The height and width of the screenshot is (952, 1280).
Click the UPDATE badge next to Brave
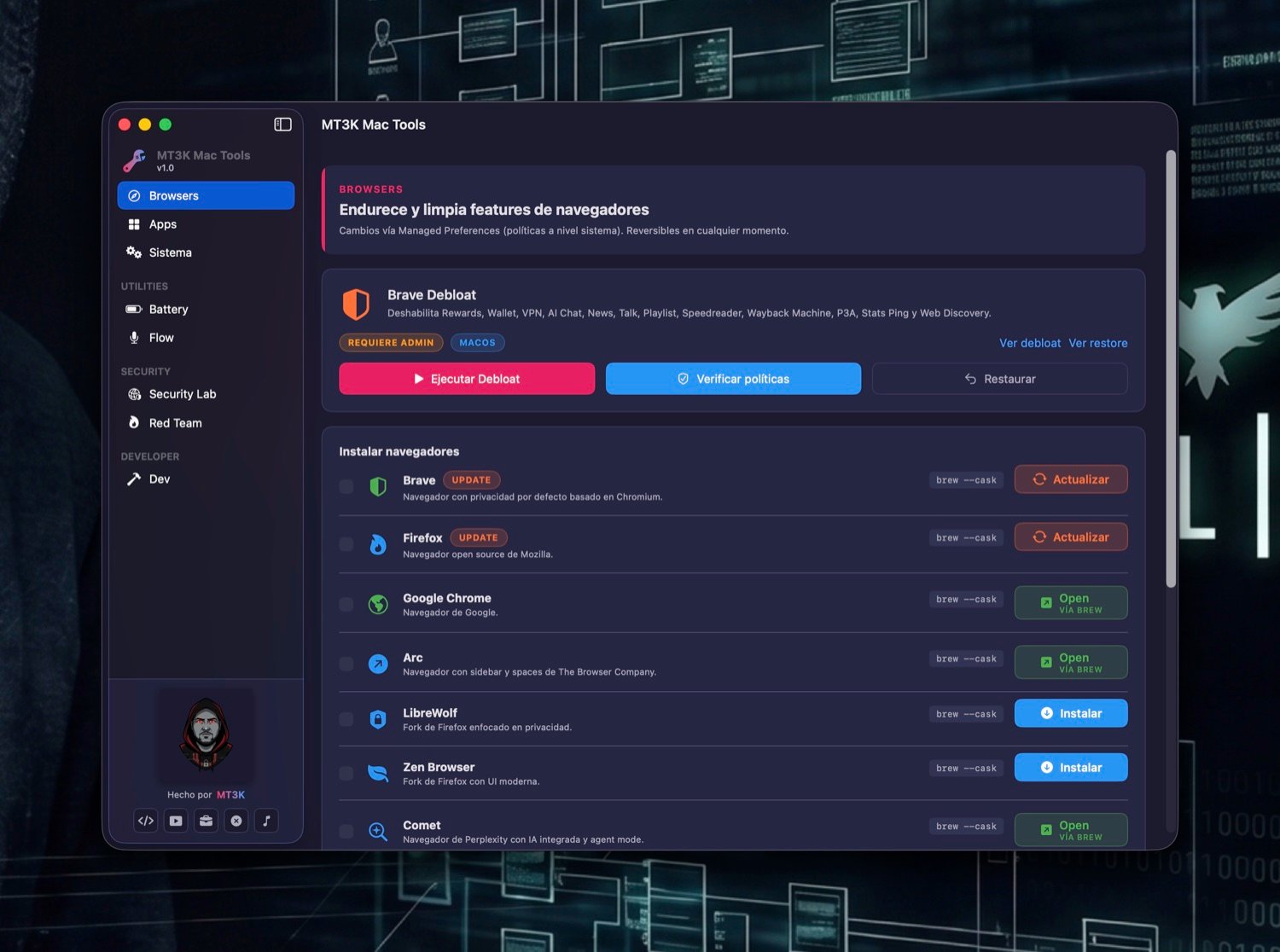pyautogui.click(x=471, y=480)
